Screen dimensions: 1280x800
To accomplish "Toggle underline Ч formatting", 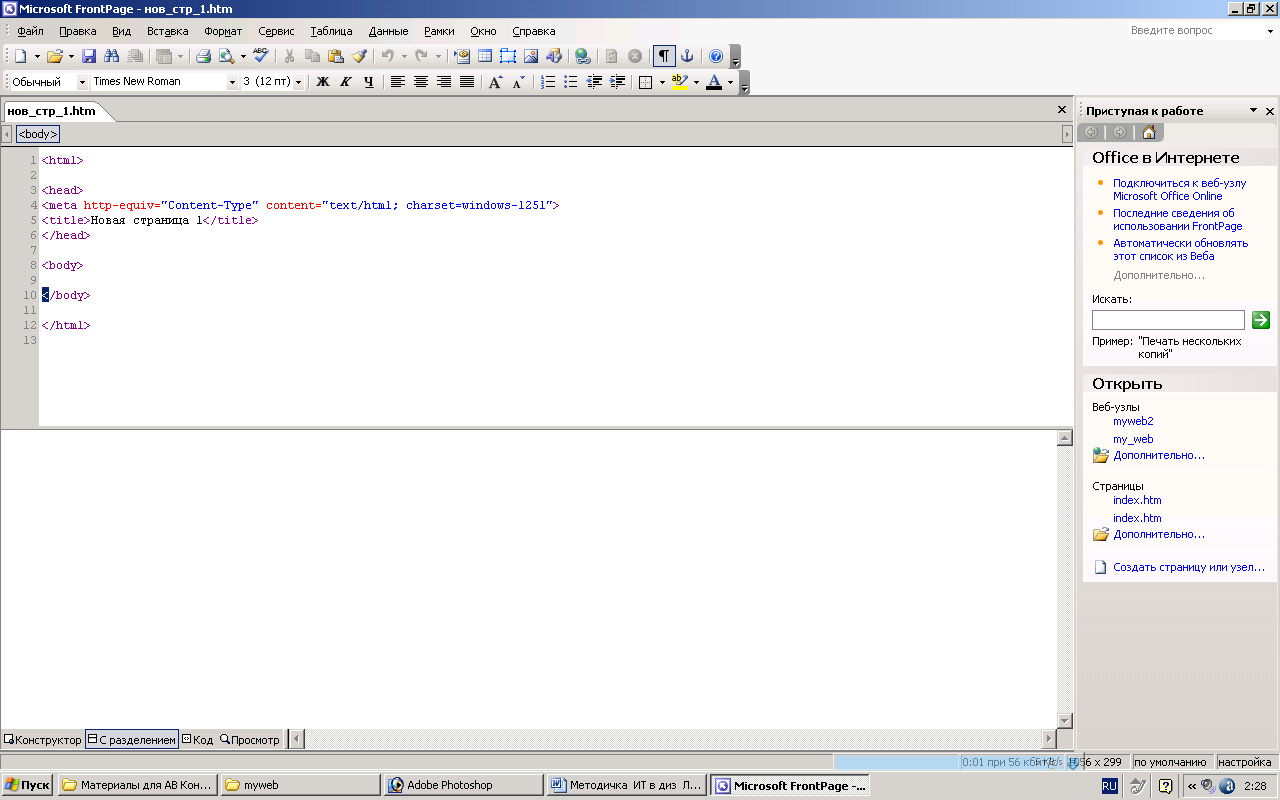I will tap(369, 82).
